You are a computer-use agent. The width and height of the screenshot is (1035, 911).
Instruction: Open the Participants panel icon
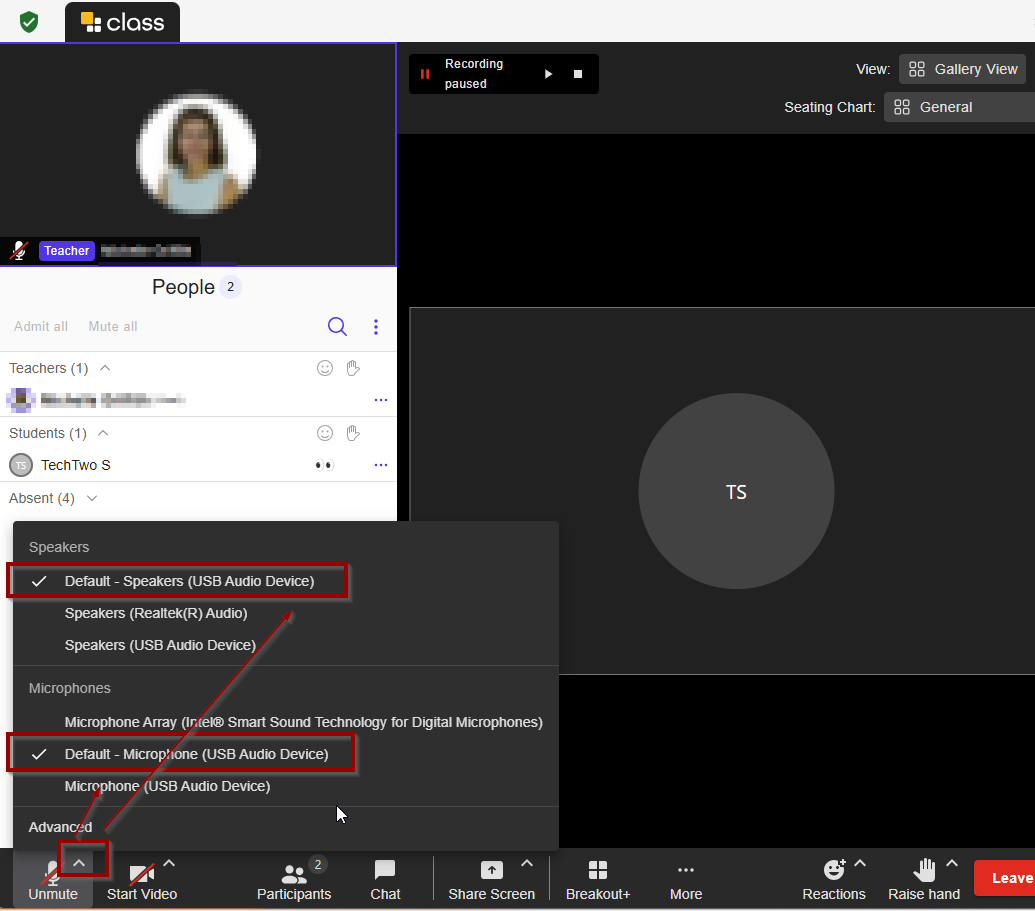294,874
